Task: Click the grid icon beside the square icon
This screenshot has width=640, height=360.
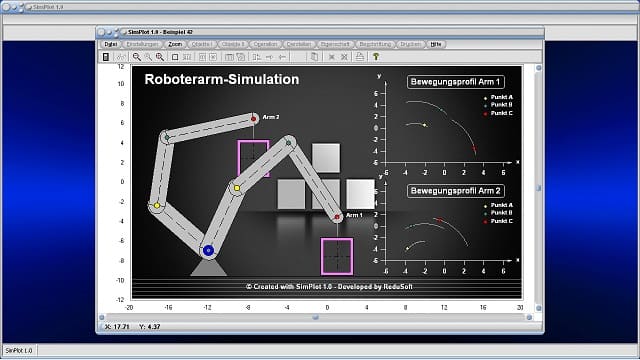Action: (187, 57)
